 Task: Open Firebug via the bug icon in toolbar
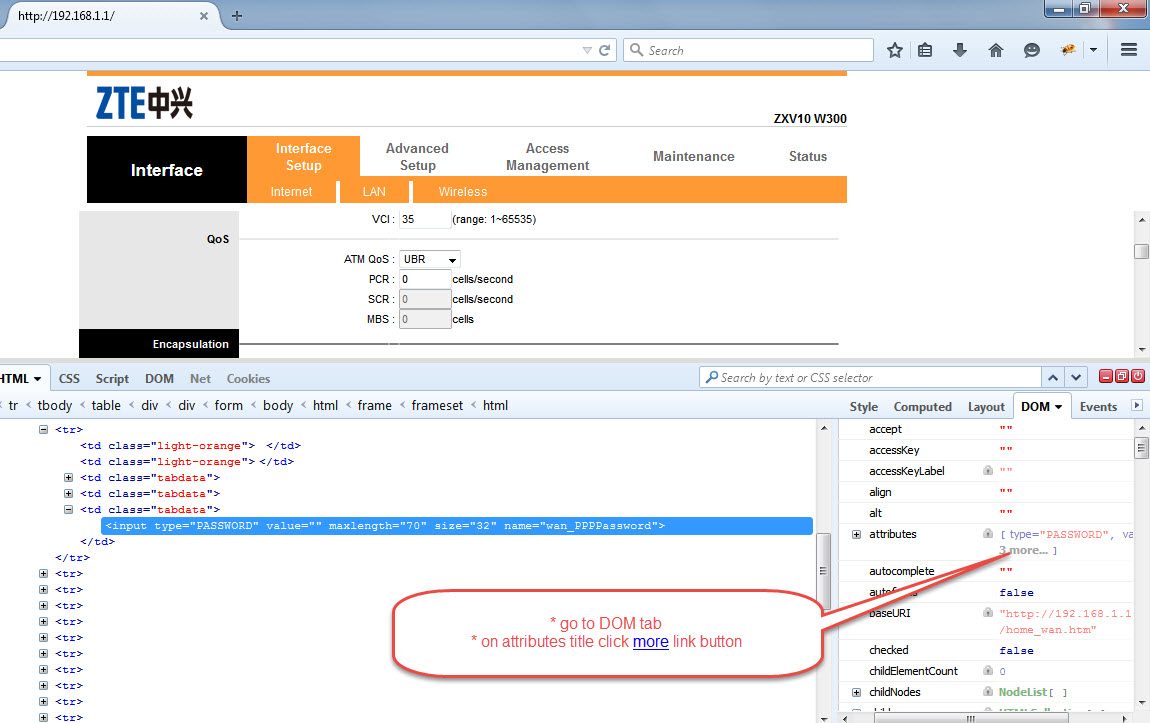1067,49
